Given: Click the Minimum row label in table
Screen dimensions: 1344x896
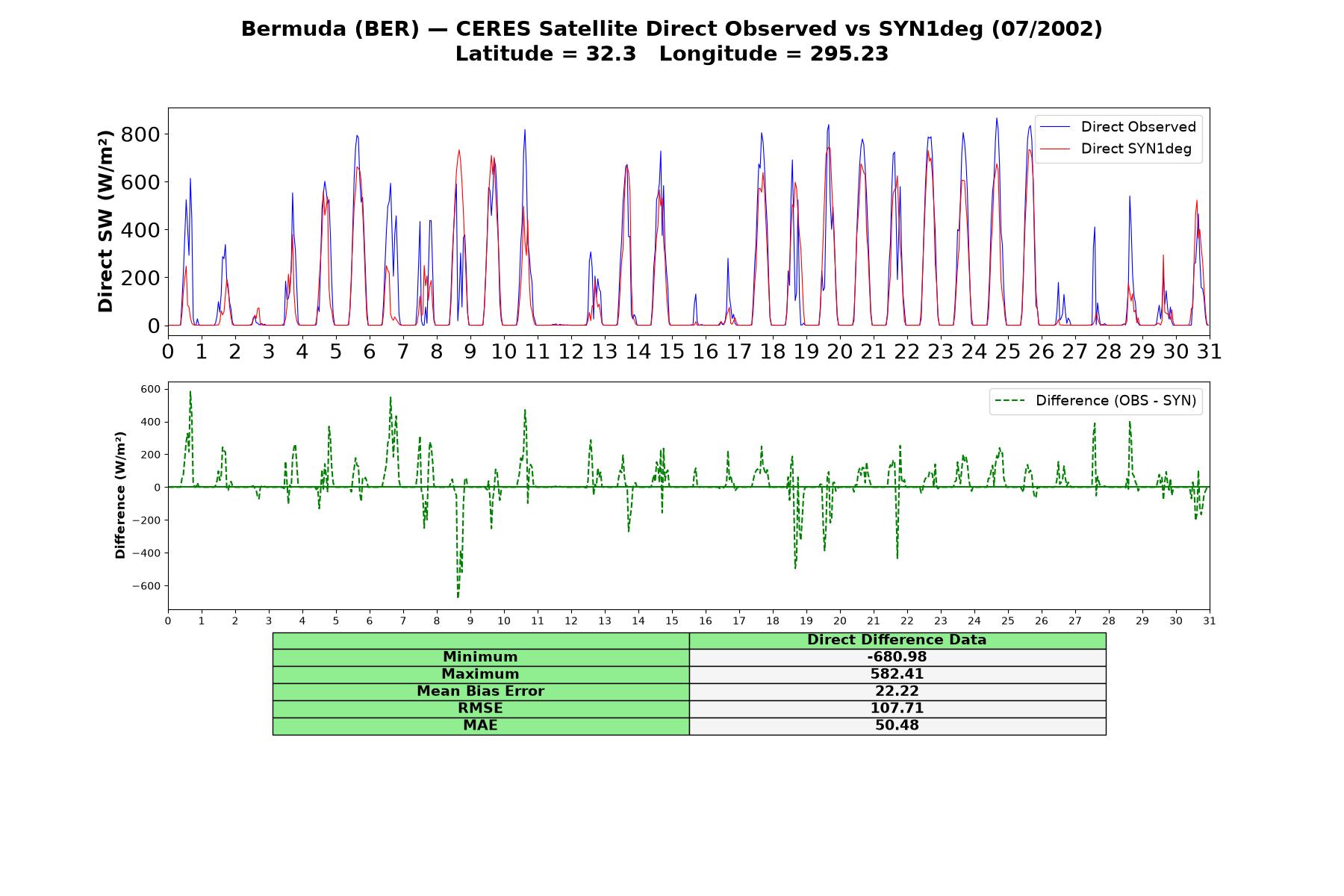Looking at the screenshot, I should click(481, 657).
